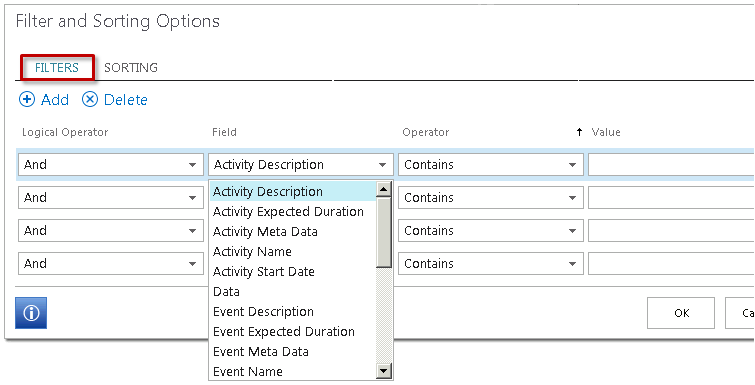Click the field list scrollbar thumb
This screenshot has height=385, width=755.
(x=384, y=232)
